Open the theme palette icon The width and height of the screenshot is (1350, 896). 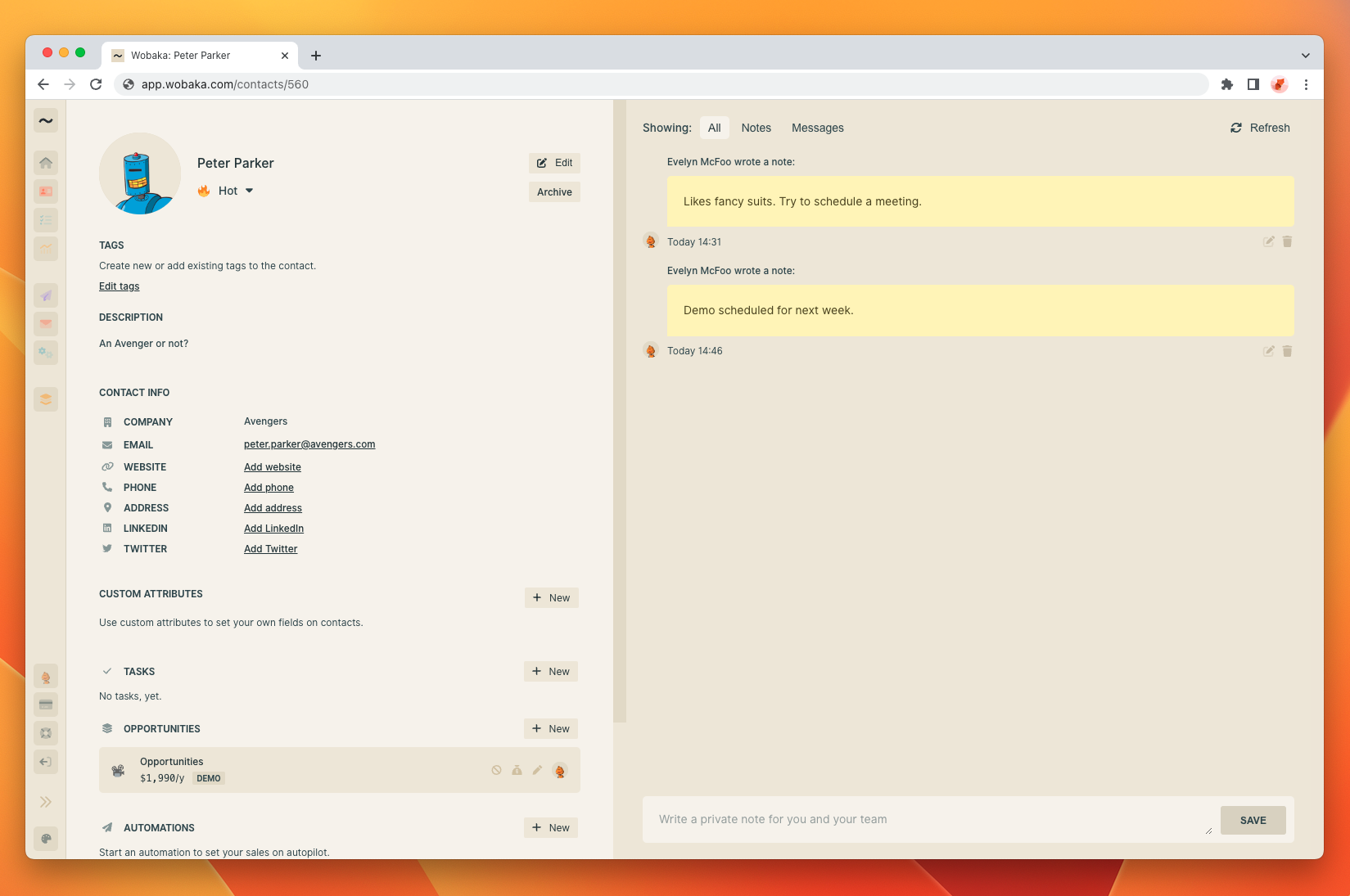(x=46, y=839)
